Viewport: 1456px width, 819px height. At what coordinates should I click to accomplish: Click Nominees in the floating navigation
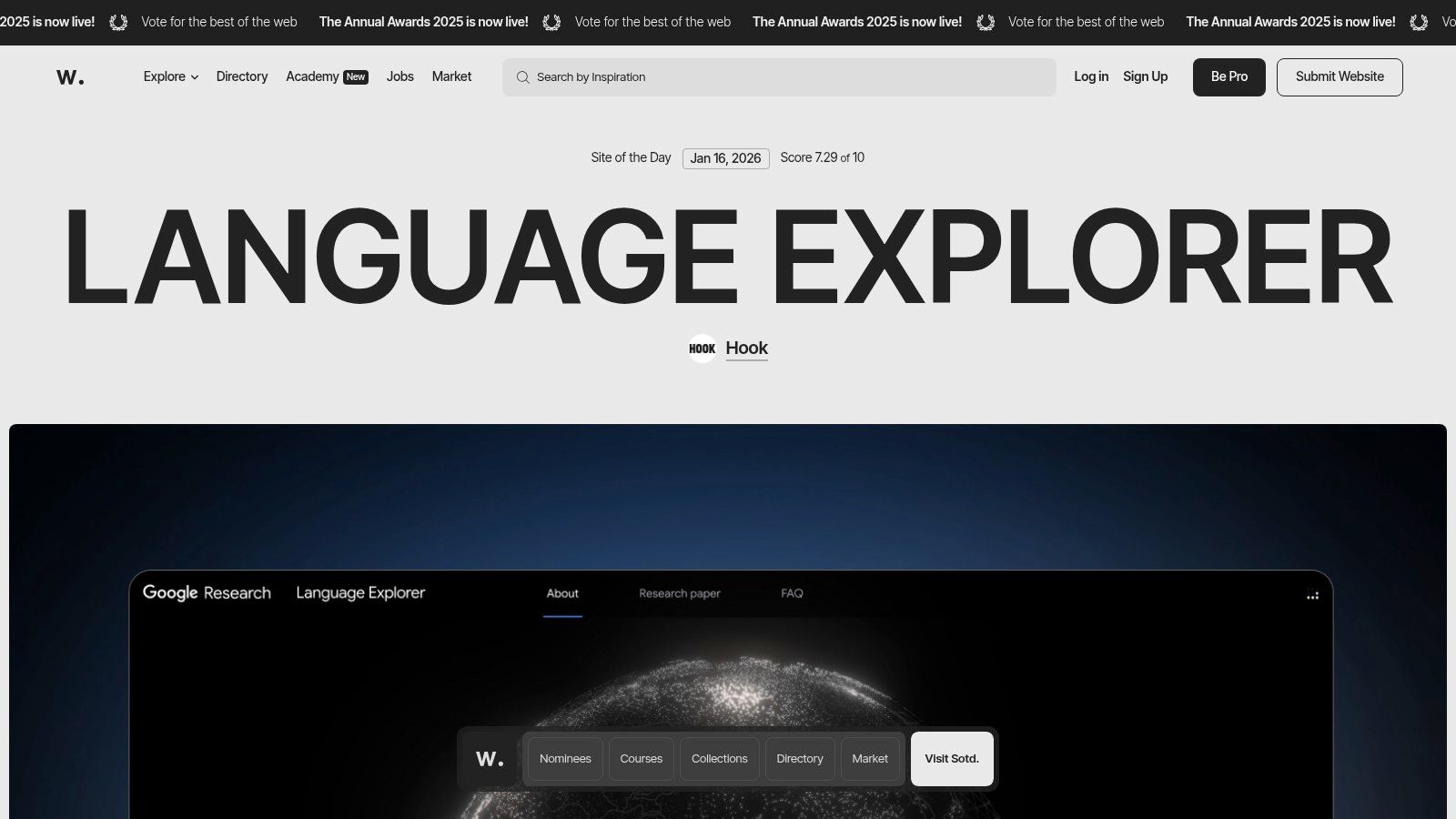pyautogui.click(x=565, y=758)
